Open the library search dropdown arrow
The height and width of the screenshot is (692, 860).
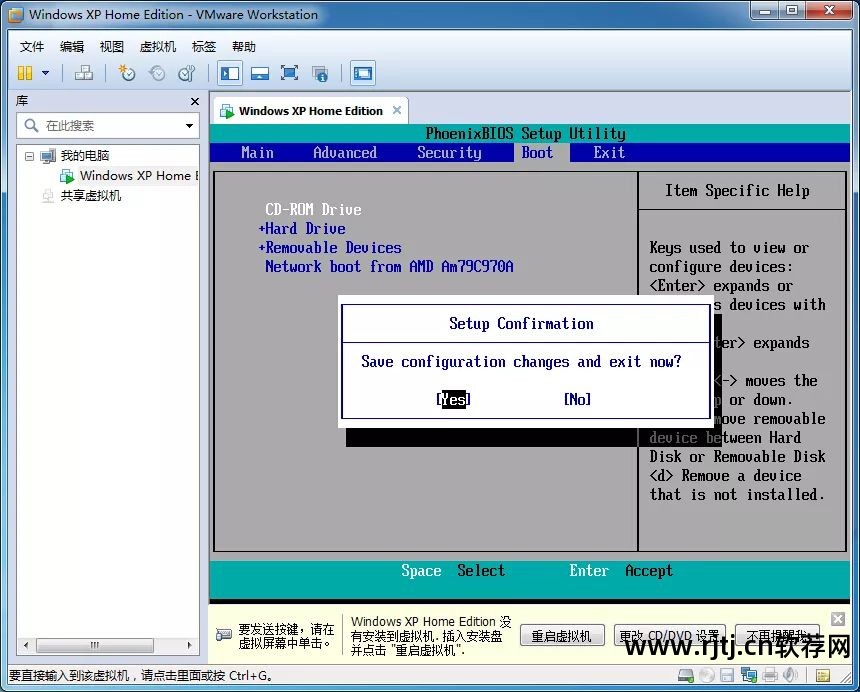pos(189,126)
